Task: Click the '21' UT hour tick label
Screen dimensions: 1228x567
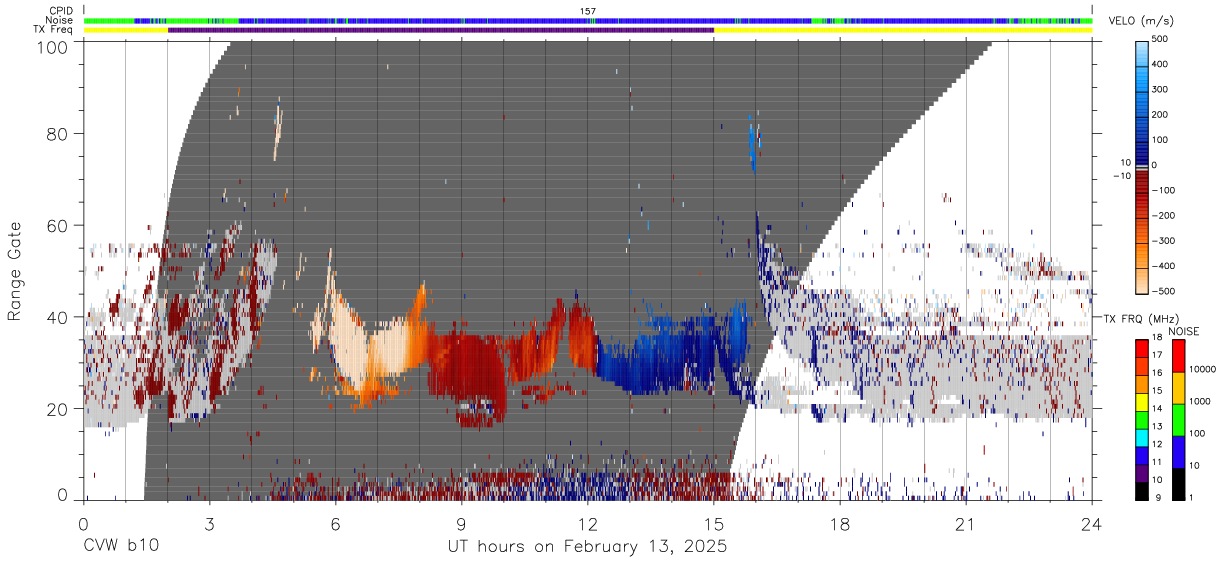Action: (966, 524)
